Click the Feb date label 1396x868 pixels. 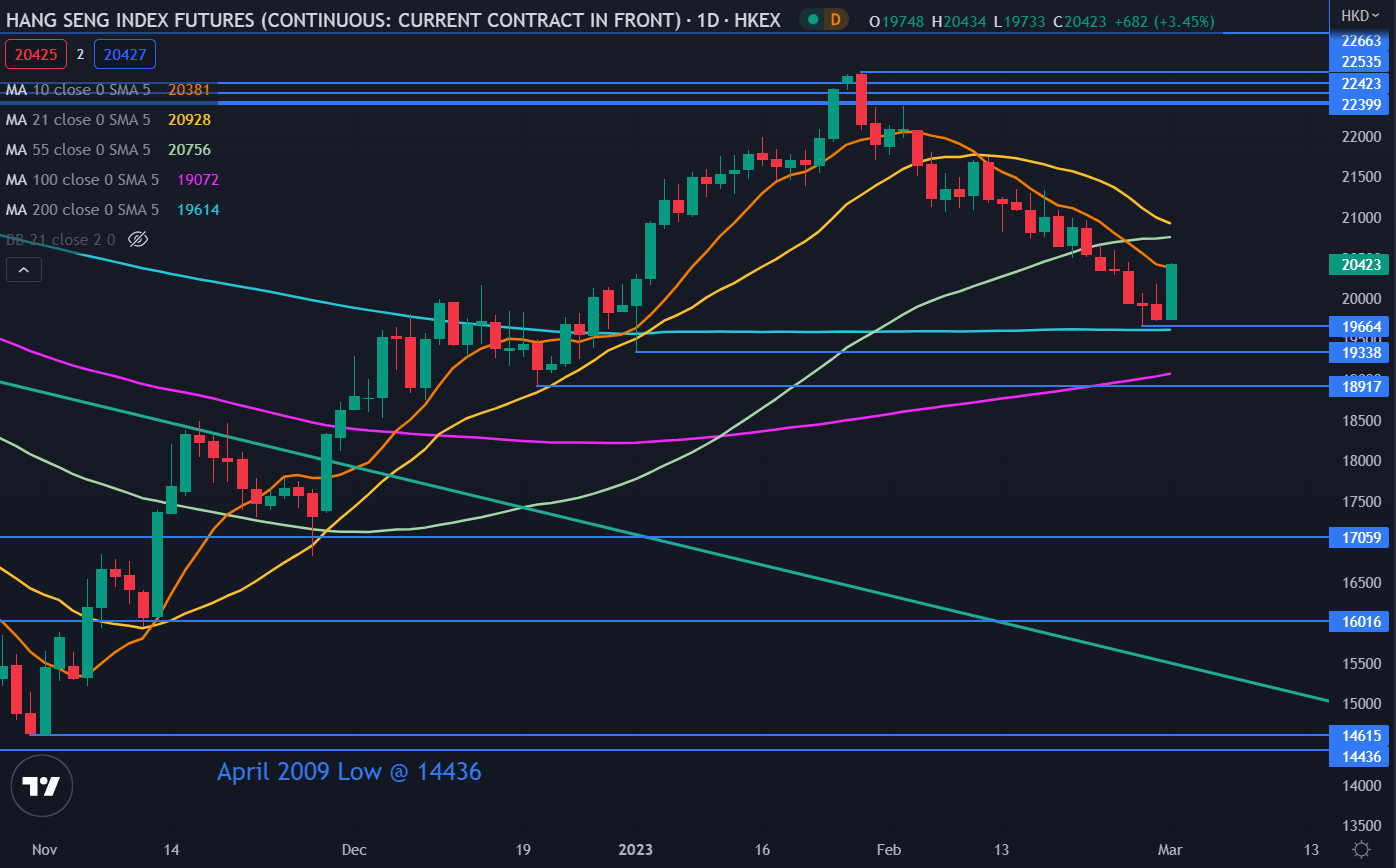coord(888,850)
